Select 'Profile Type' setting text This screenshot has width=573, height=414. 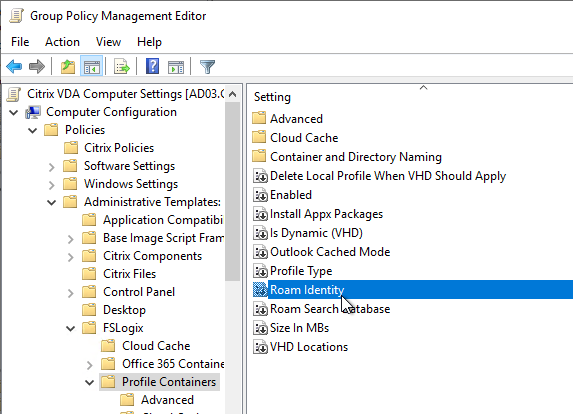tap(301, 271)
